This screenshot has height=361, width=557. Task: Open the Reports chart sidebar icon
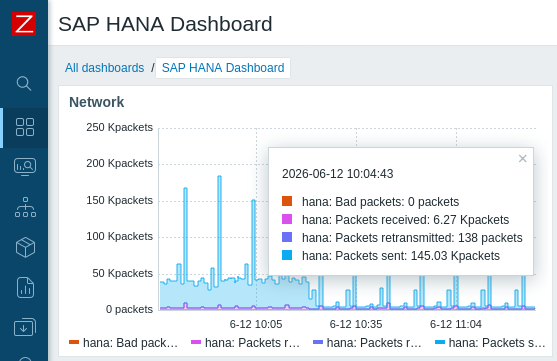point(25,287)
